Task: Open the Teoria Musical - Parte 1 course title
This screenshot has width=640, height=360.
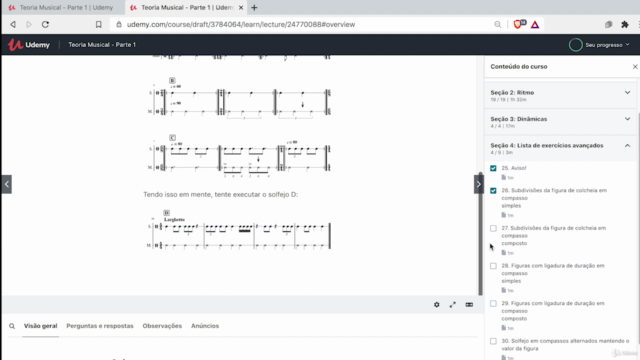Action: (102, 44)
